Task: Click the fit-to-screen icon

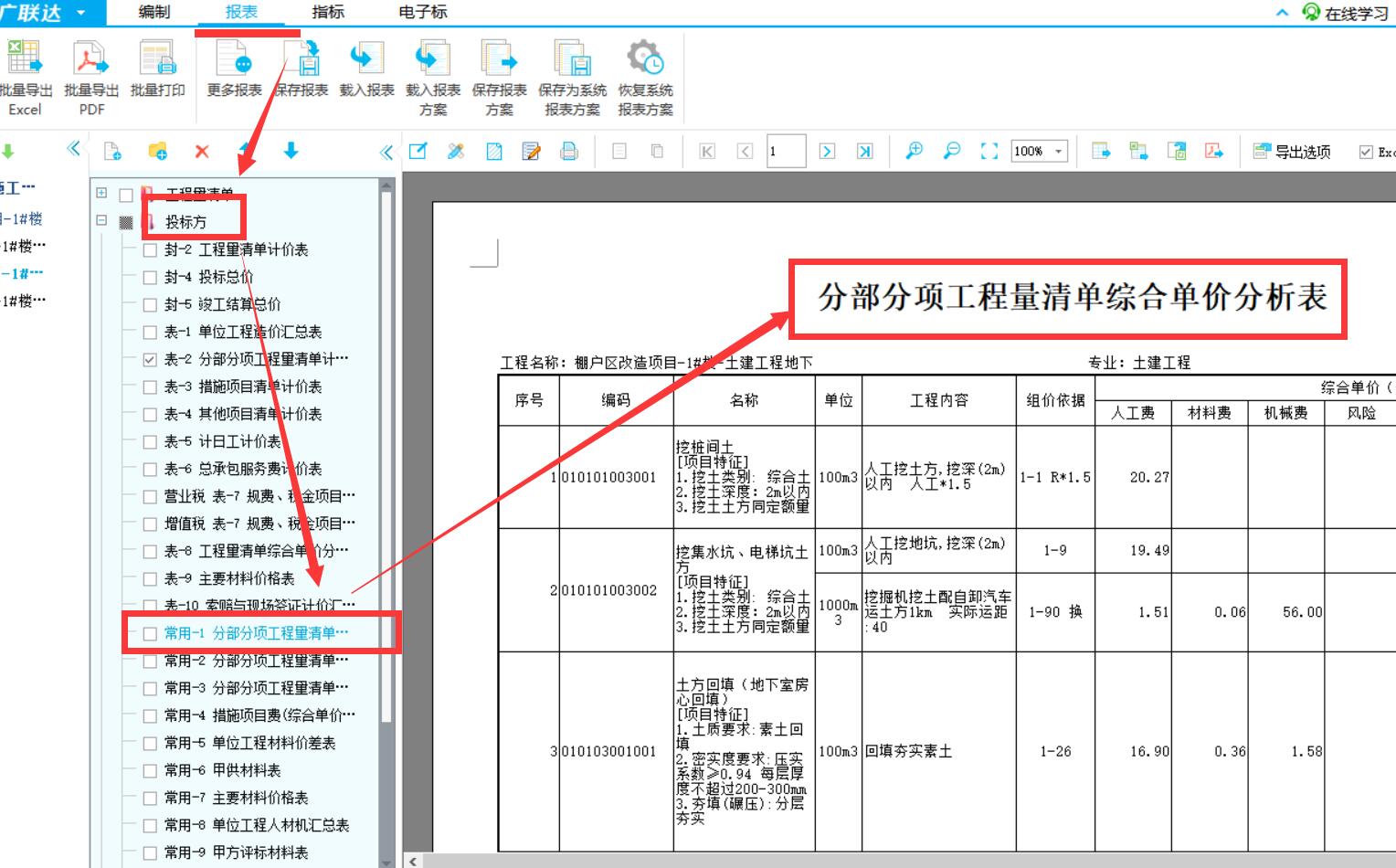Action: [x=989, y=151]
